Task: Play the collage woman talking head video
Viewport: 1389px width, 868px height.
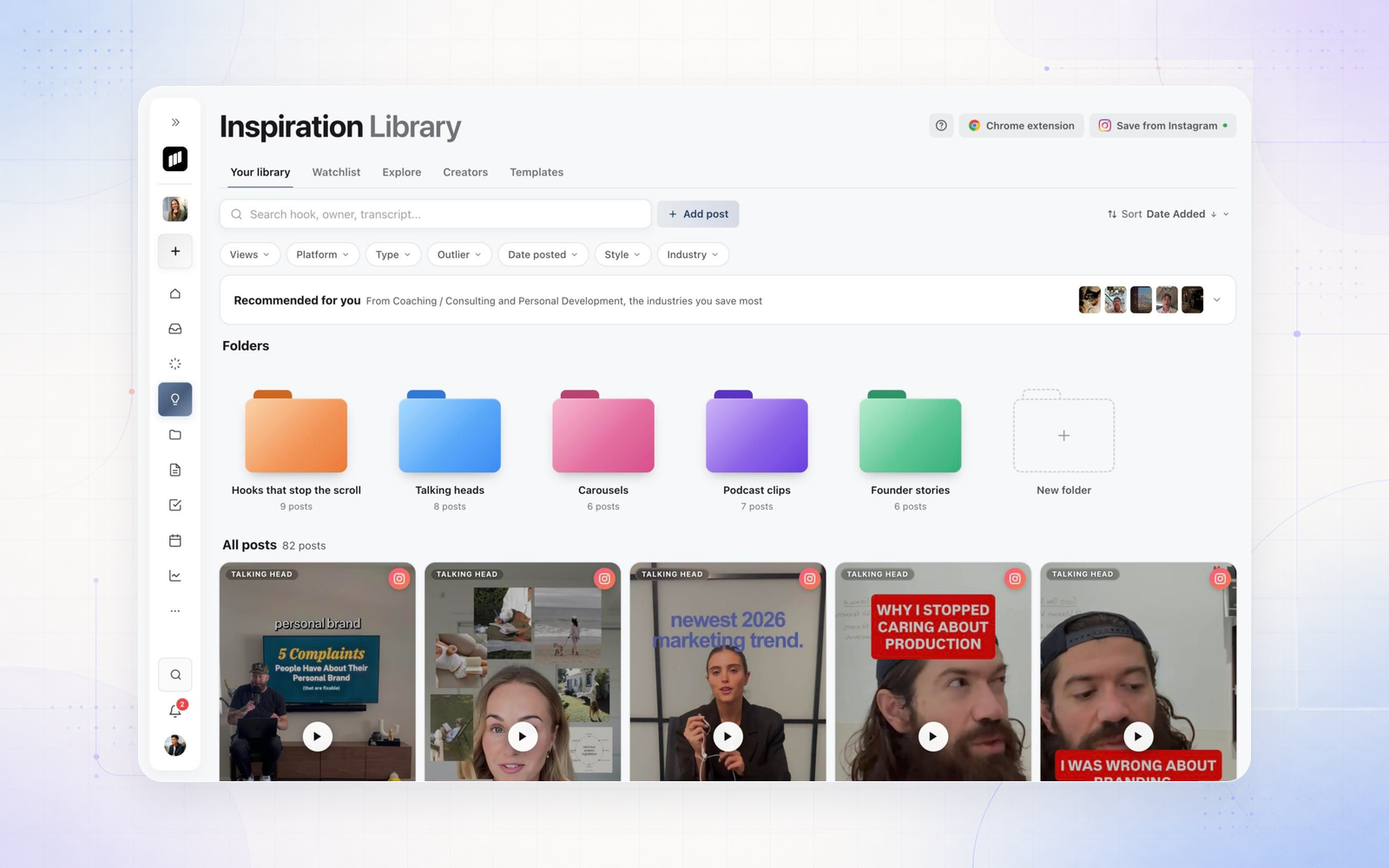Action: [x=523, y=737]
